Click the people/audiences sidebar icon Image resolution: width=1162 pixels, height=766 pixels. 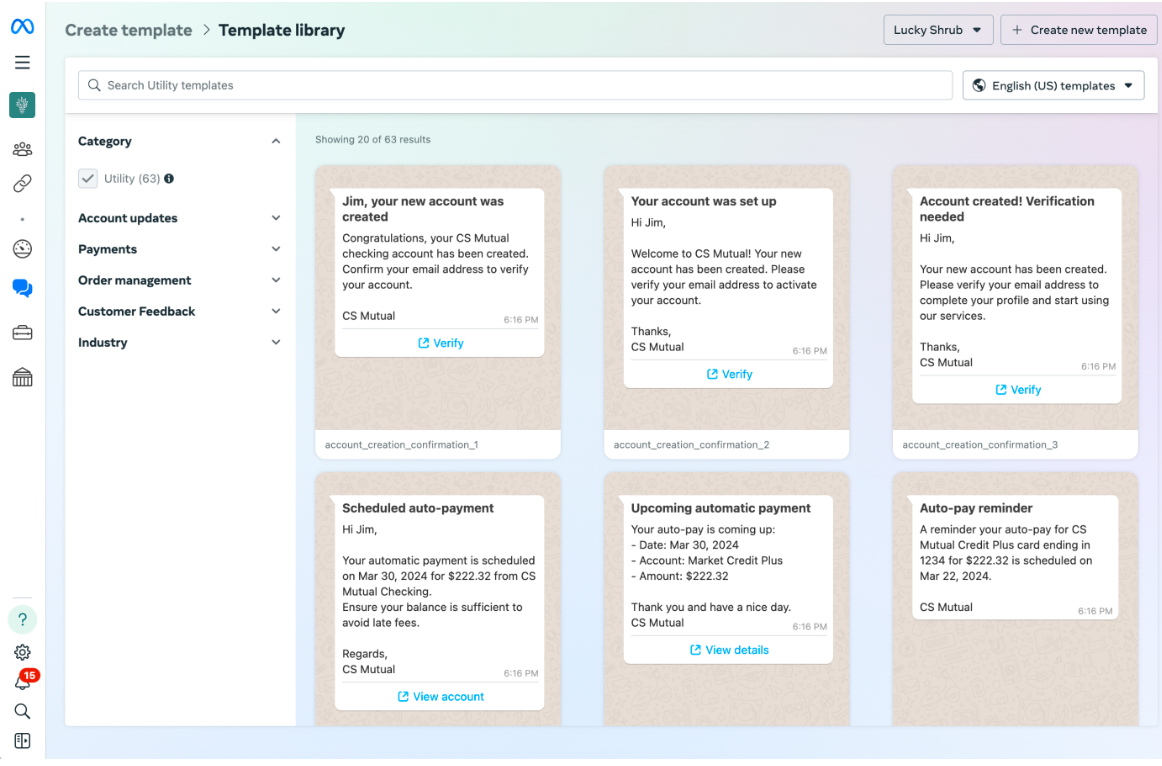point(22,150)
